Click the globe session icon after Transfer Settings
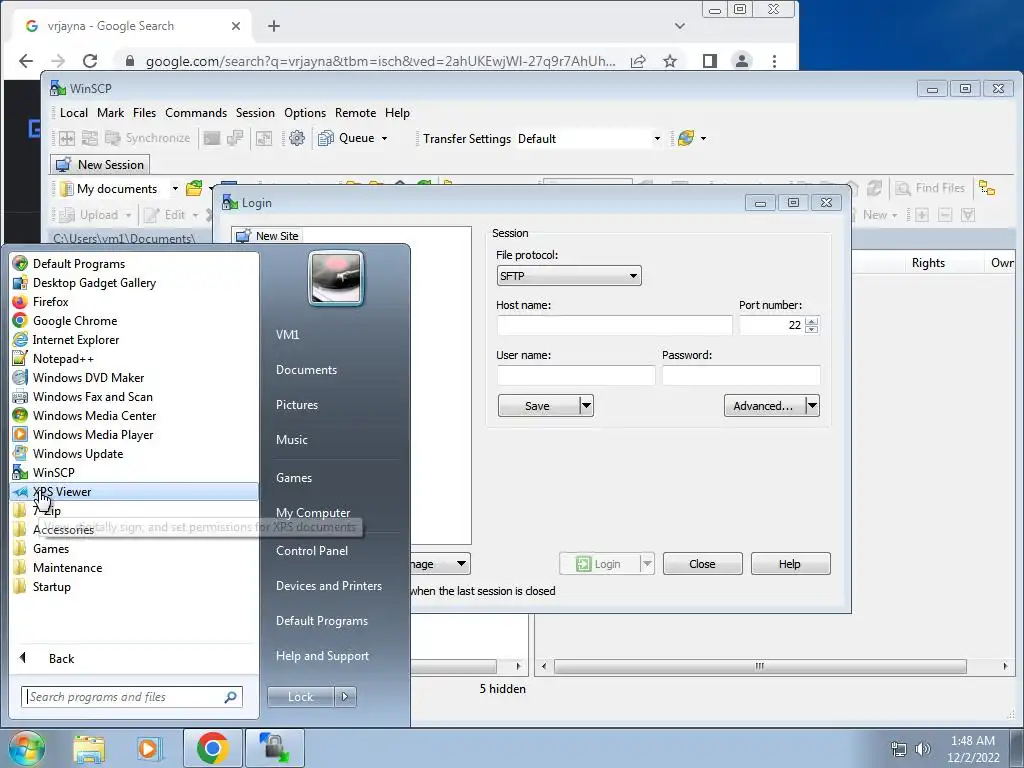Screen dimensions: 1024x768 coord(686,138)
